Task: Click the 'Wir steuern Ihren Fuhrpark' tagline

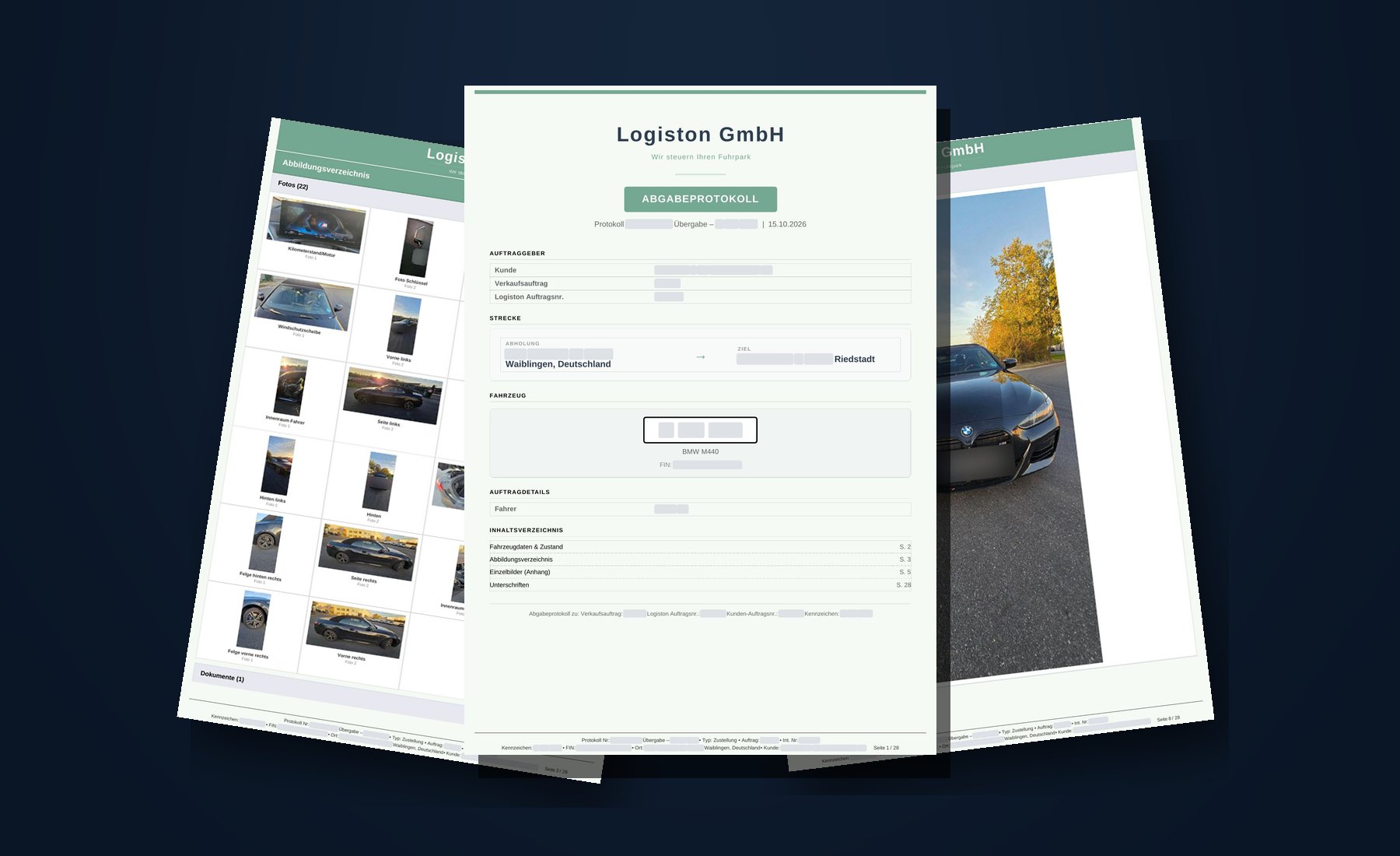Action: [701, 157]
